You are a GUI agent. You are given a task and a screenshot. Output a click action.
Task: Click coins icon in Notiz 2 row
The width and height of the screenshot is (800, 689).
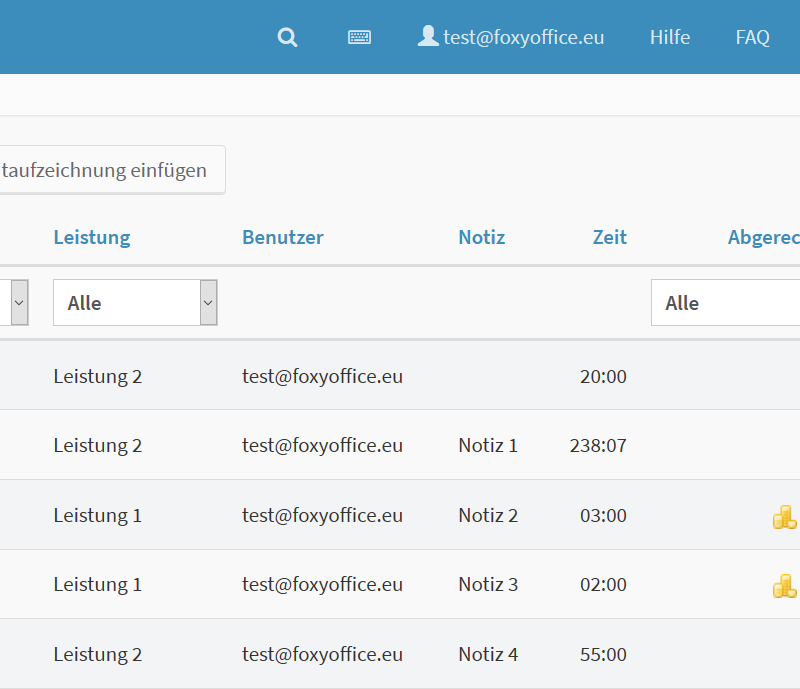pos(784,516)
